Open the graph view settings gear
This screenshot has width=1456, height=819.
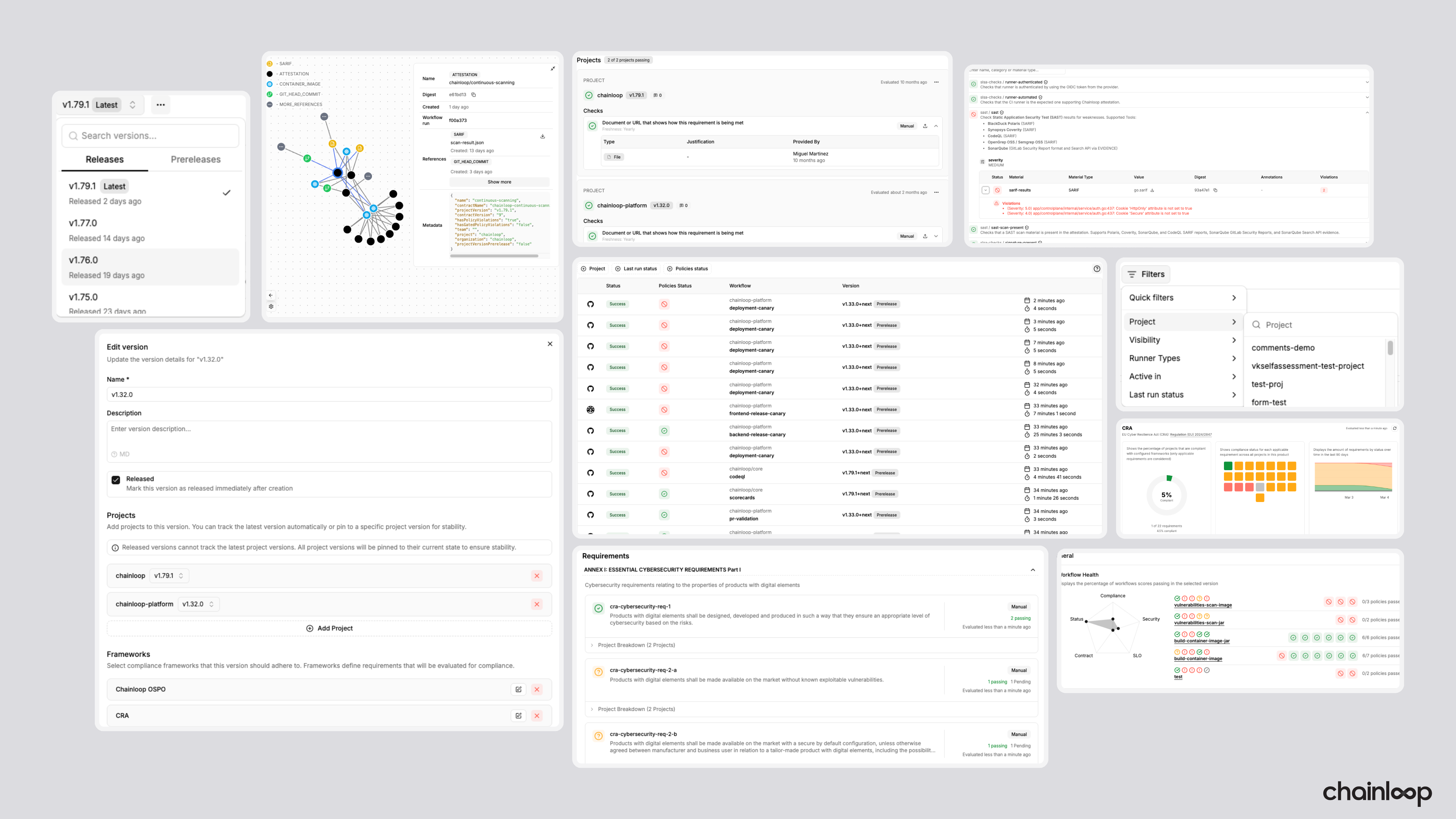click(x=271, y=306)
